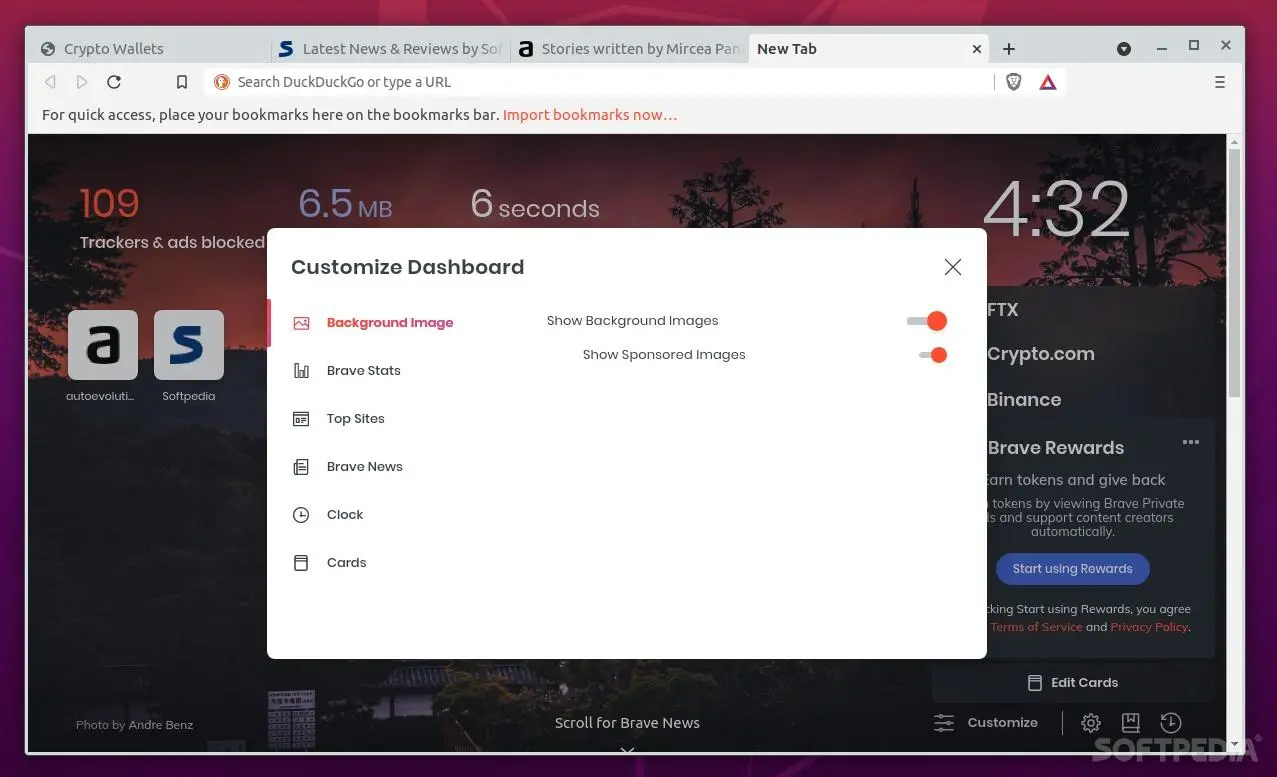Viewport: 1277px width, 777px height.
Task: Open the Brave Rewards triangle icon
Action: (x=1047, y=82)
